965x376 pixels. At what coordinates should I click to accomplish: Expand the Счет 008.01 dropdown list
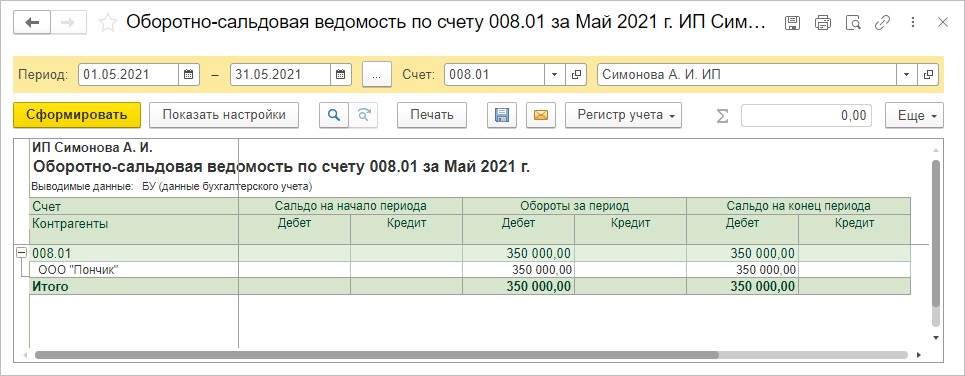554,74
